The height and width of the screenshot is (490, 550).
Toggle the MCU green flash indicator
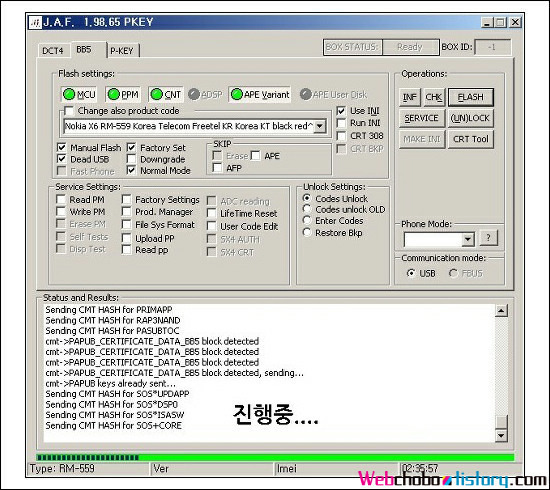(79, 94)
